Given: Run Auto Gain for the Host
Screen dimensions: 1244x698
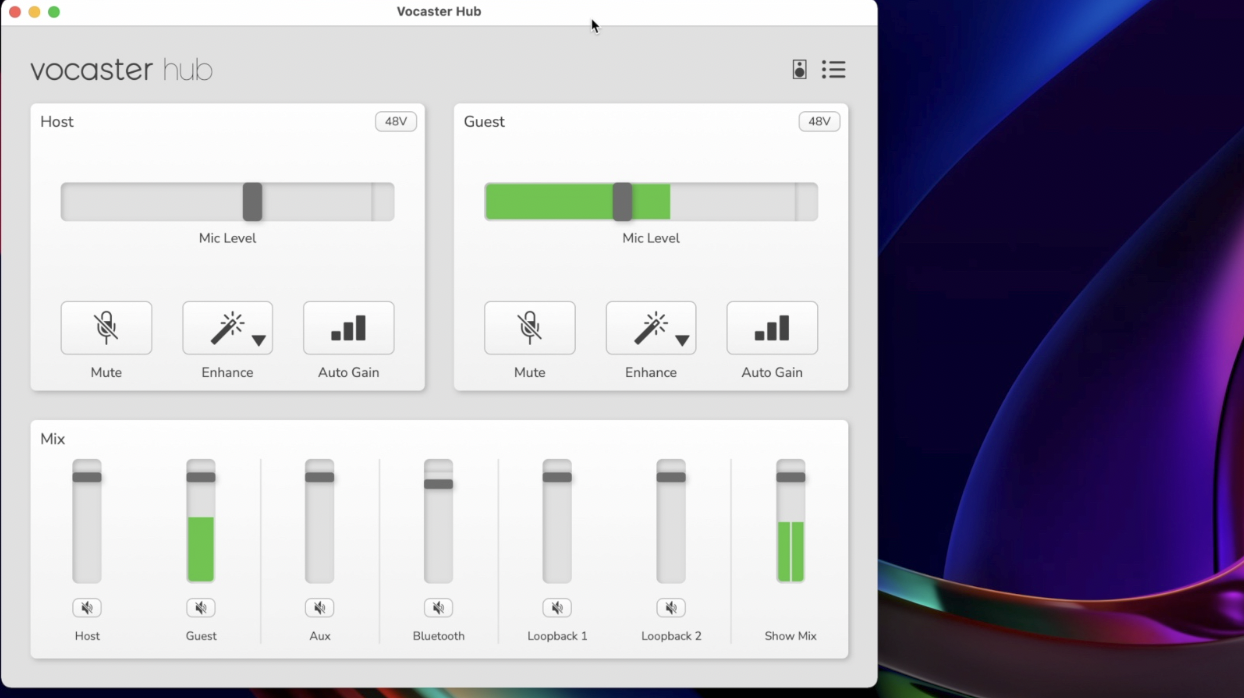Looking at the screenshot, I should click(348, 328).
